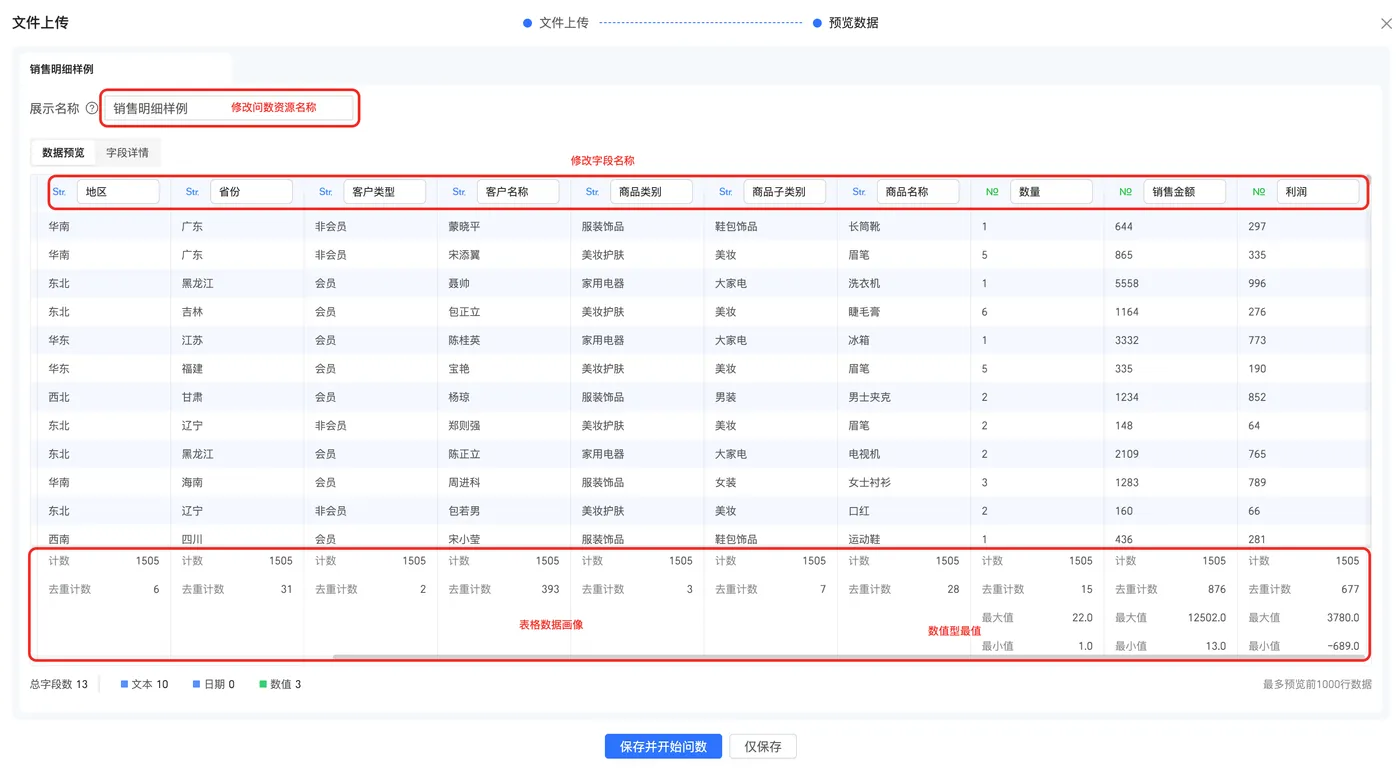Click the 最多预览前1000行数据 note
The height and width of the screenshot is (768, 1400).
click(x=1317, y=685)
